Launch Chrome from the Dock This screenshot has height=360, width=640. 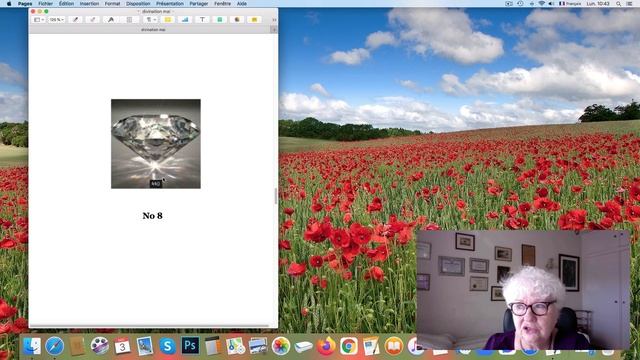(349, 346)
